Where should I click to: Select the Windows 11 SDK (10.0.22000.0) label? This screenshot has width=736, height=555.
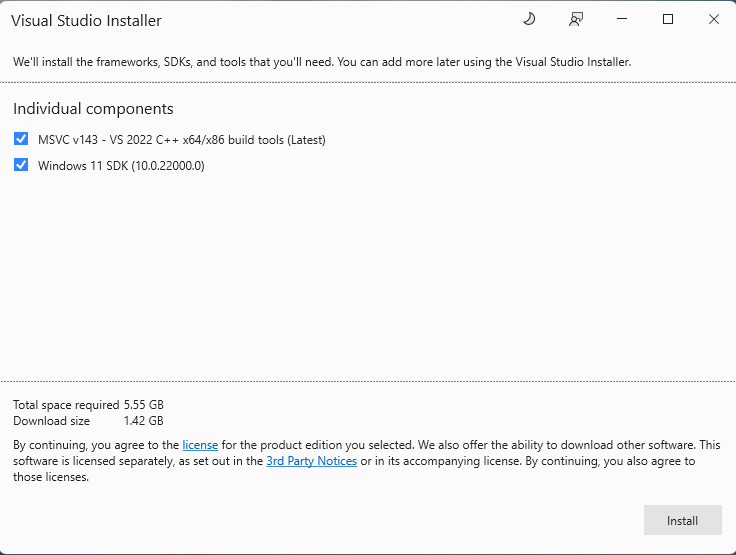[x=121, y=166]
